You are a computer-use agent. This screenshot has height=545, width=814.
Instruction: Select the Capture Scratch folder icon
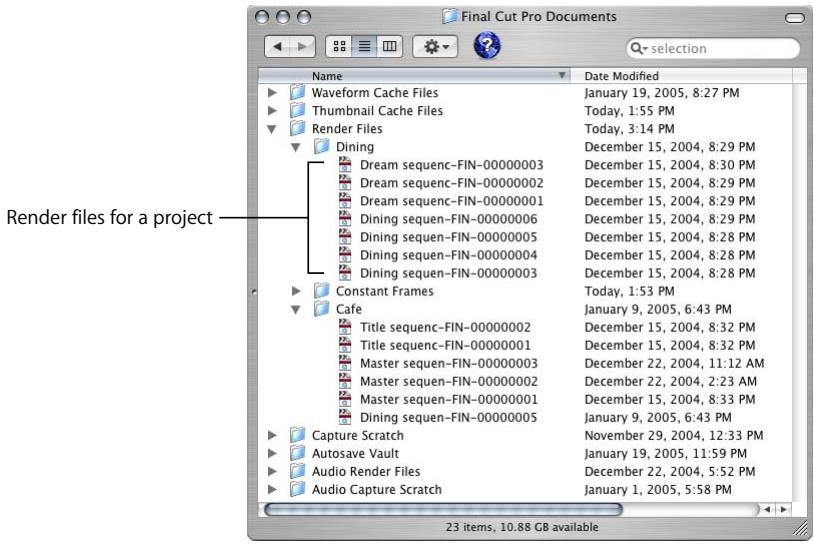pyautogui.click(x=297, y=435)
